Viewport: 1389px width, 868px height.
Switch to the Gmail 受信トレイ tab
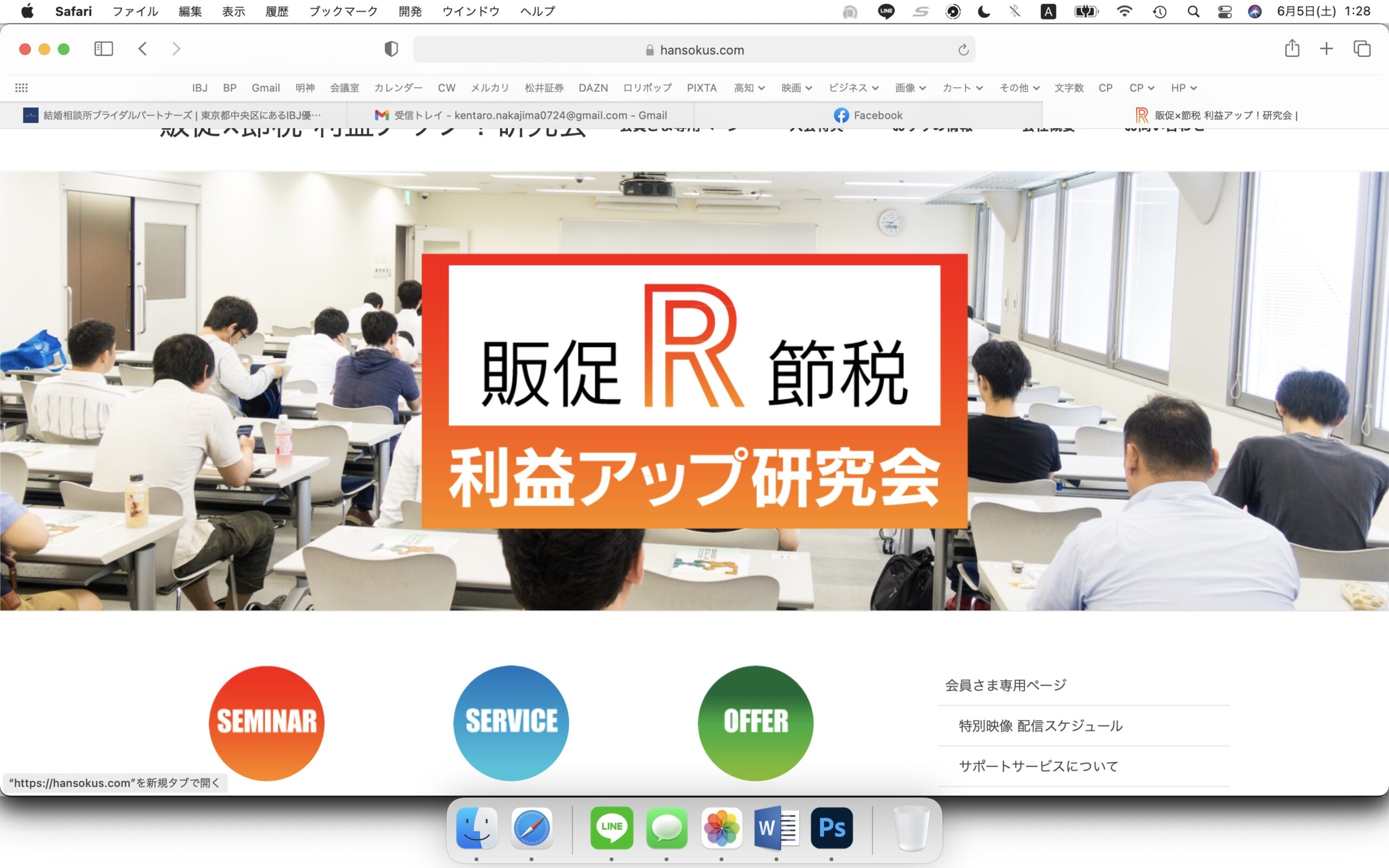coord(520,116)
